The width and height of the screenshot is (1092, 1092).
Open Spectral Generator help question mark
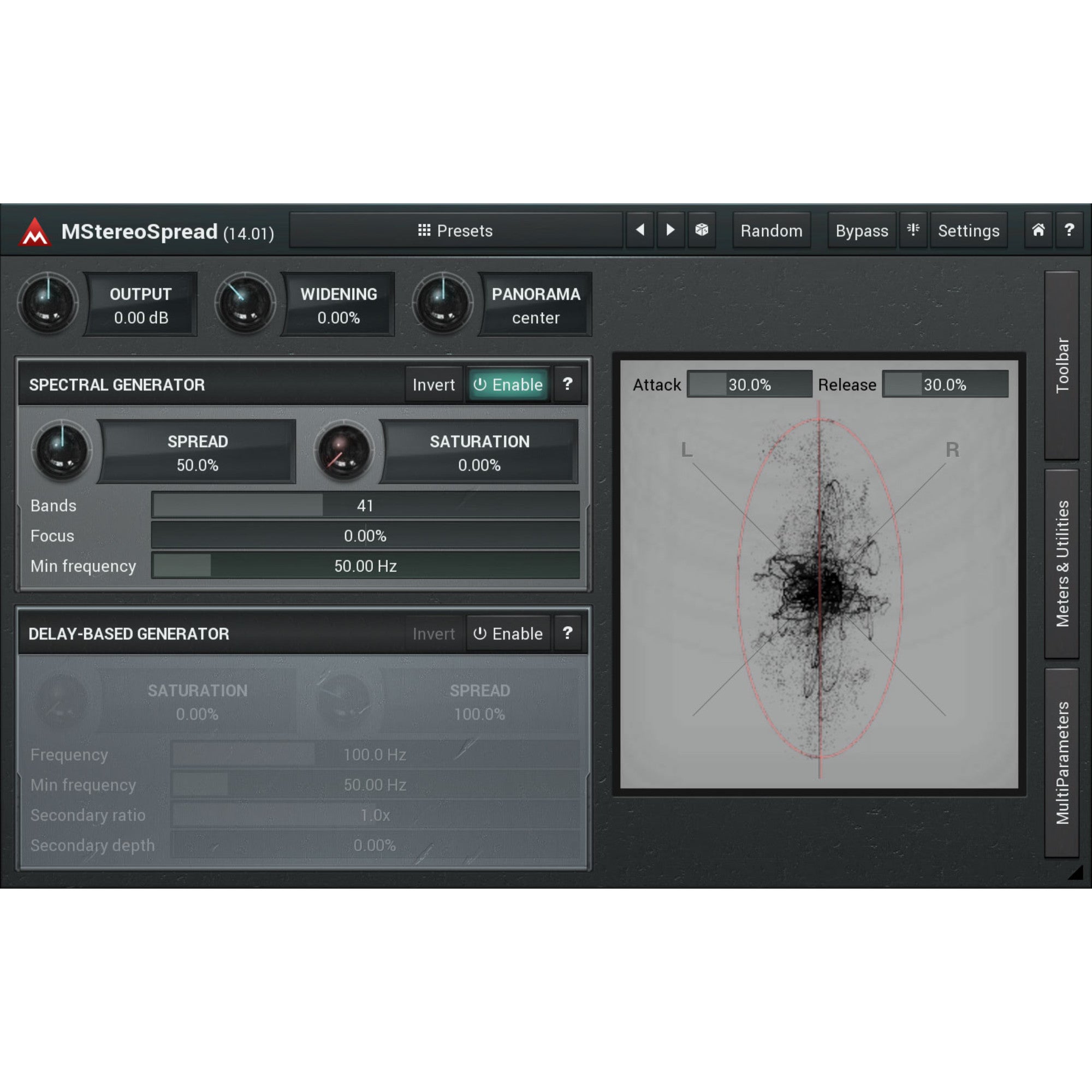coord(567,384)
